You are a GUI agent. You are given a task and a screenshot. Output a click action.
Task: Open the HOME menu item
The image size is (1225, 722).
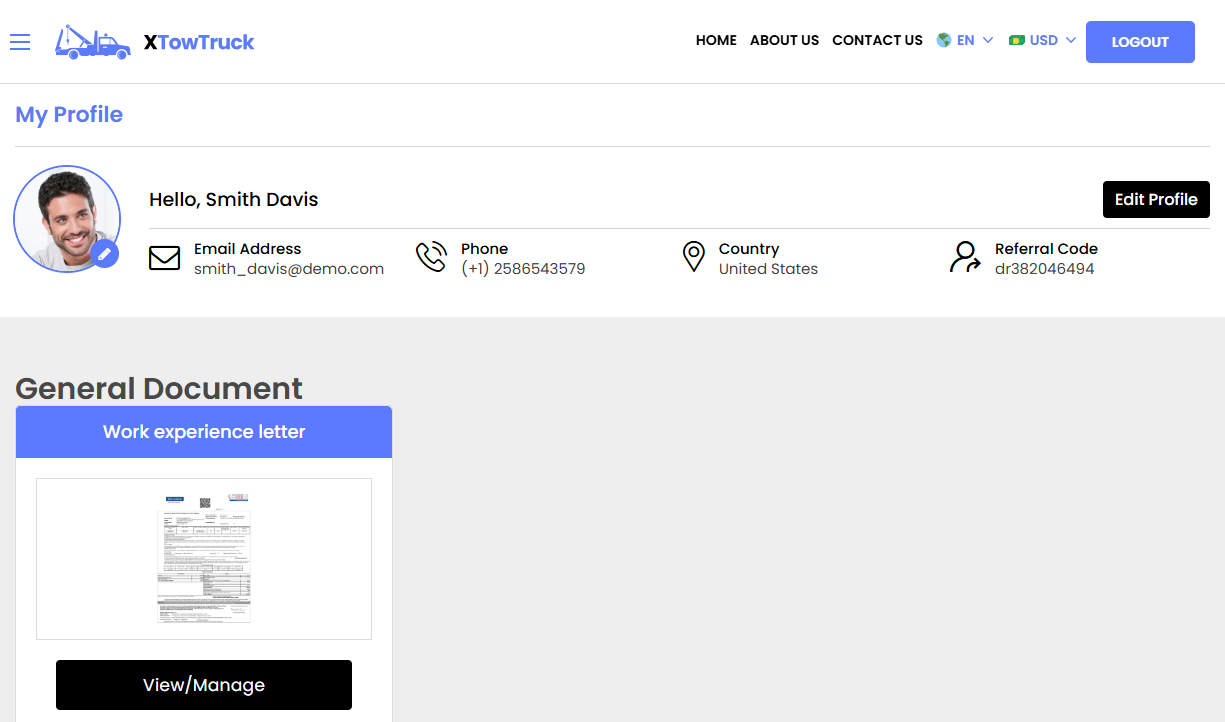pos(716,40)
